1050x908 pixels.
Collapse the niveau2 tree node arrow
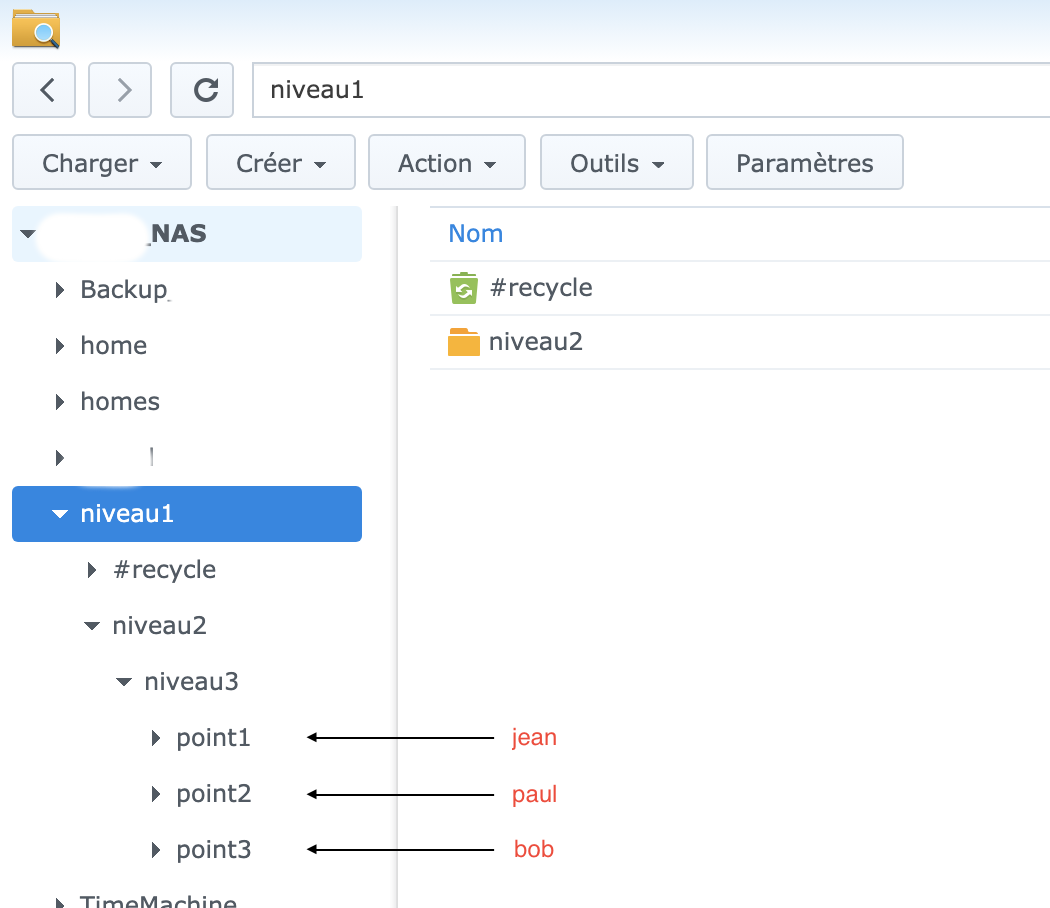(x=92, y=626)
